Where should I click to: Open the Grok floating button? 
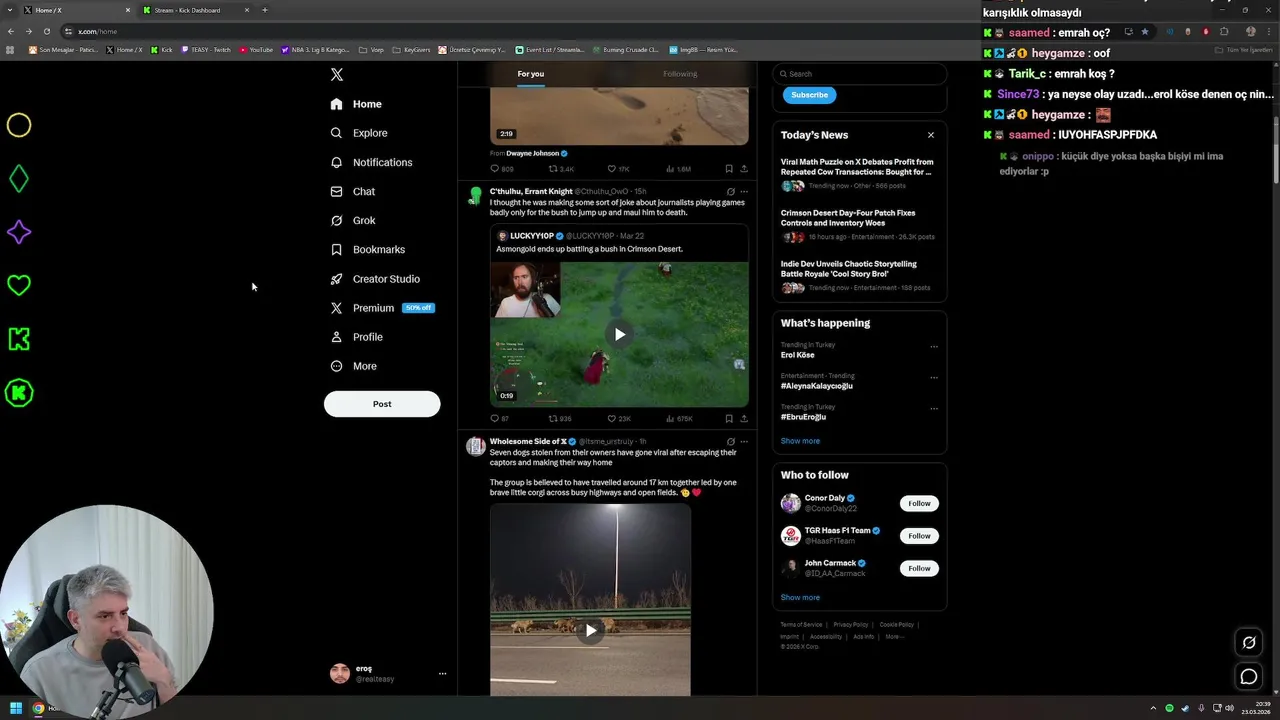[1248, 642]
